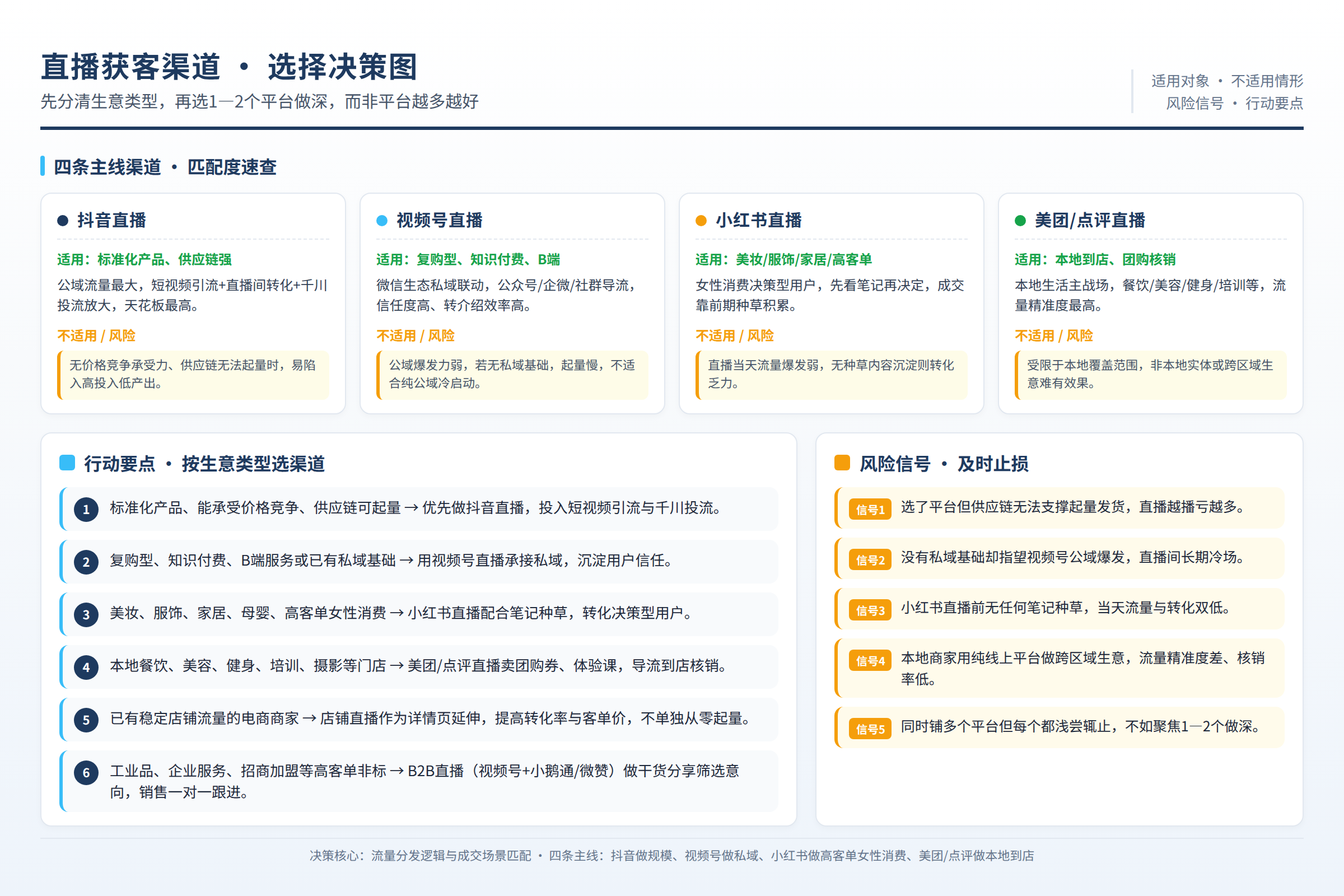Viewport: 1344px width, 896px height.
Task: Click the 信号4 orange tag
Action: 870,661
